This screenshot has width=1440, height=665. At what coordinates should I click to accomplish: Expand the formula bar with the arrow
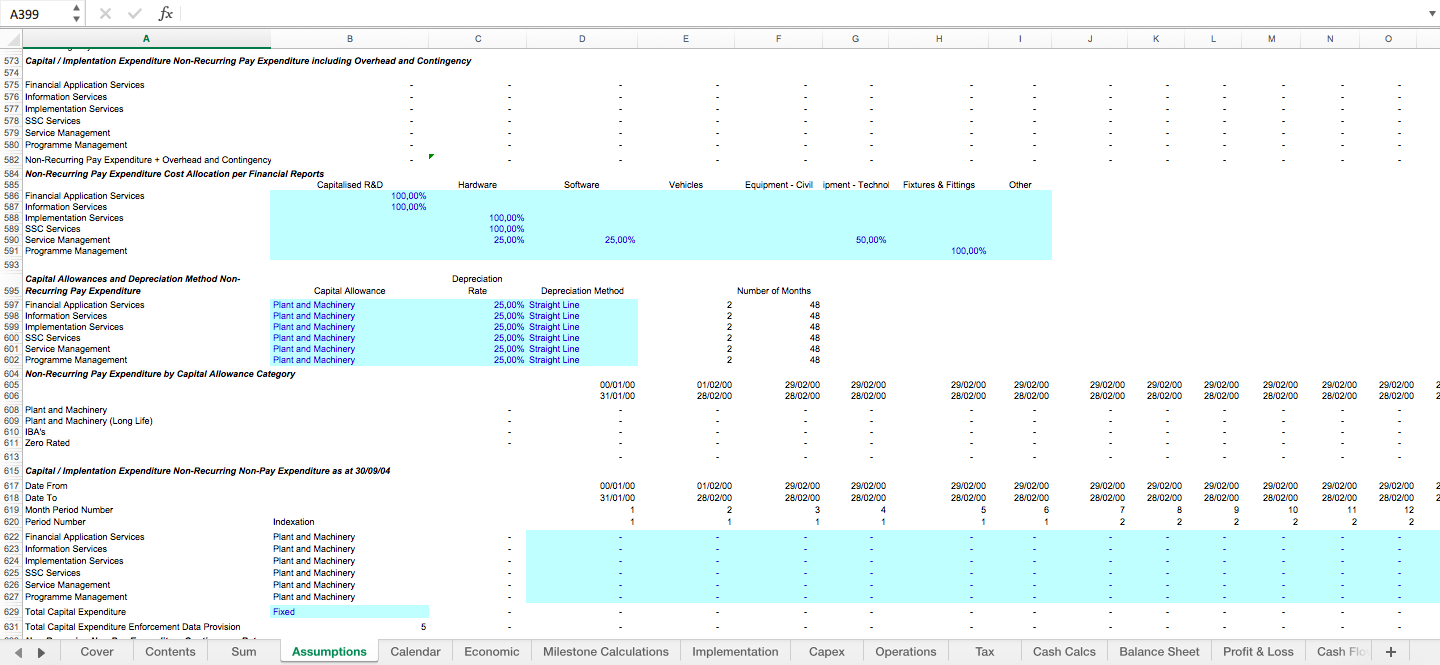(1431, 13)
